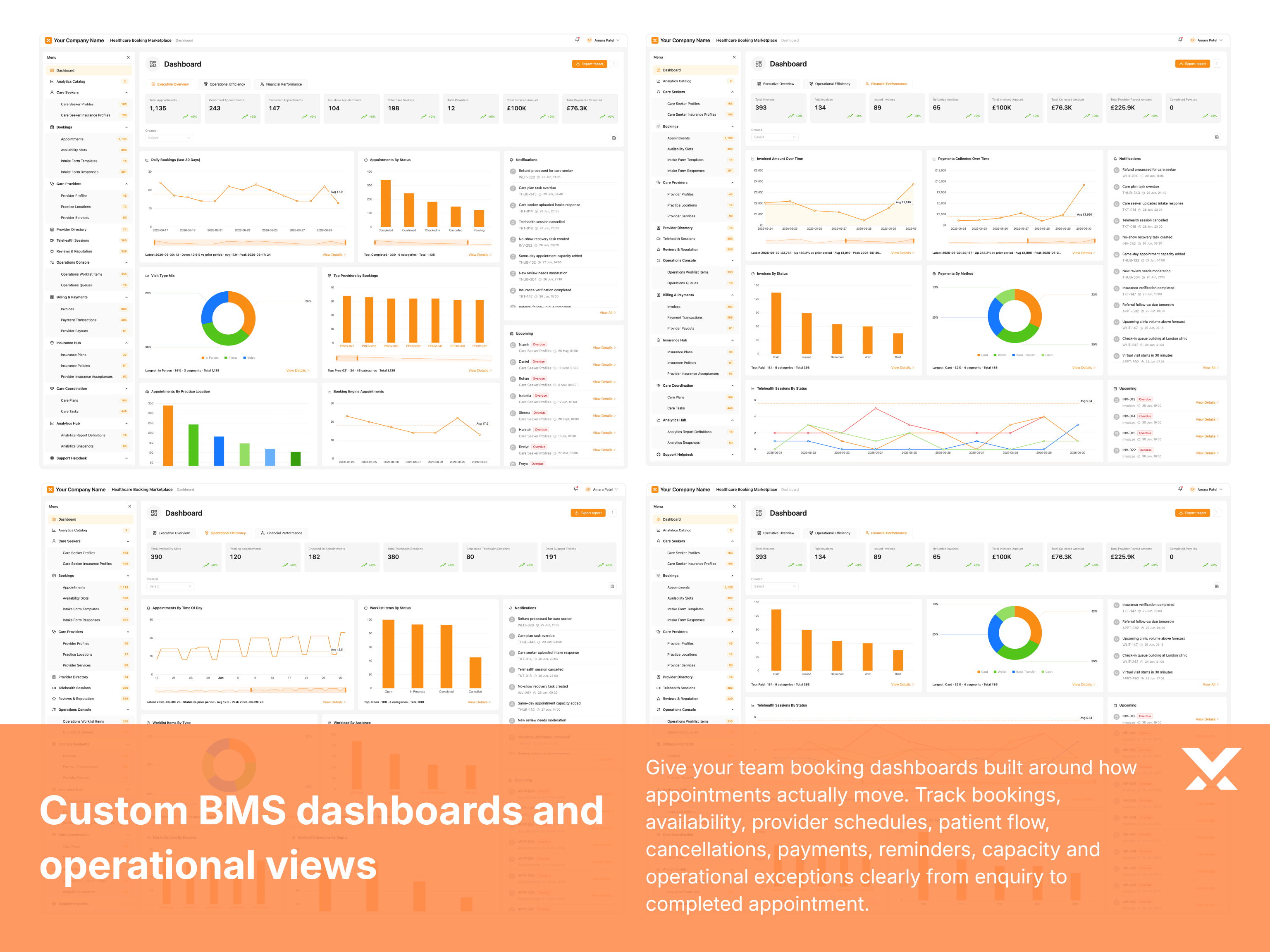Open Reviews & Reputation in Executive Overview screenshot sidebar
The image size is (1270, 952).
88,251
